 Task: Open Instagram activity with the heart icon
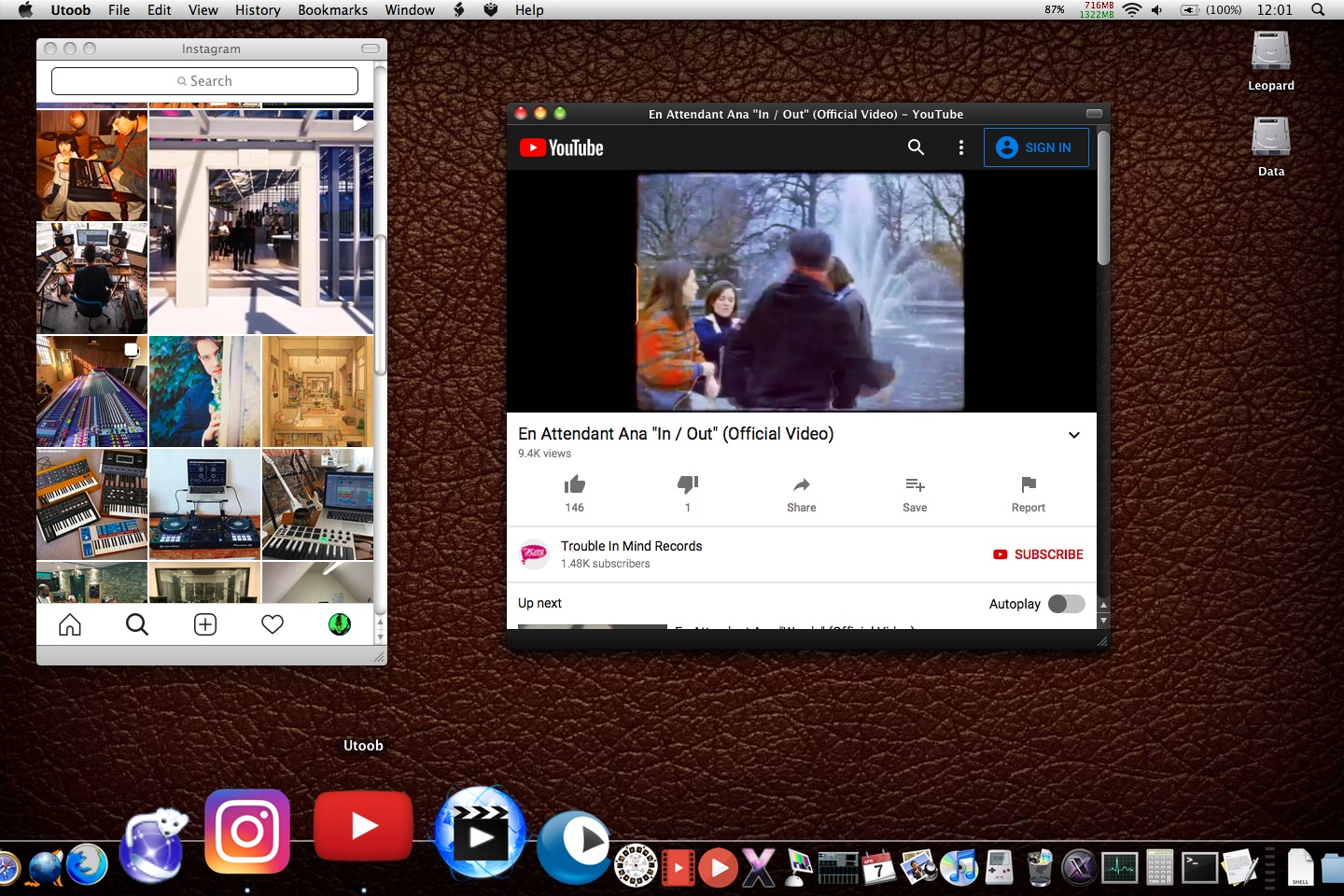click(x=273, y=624)
